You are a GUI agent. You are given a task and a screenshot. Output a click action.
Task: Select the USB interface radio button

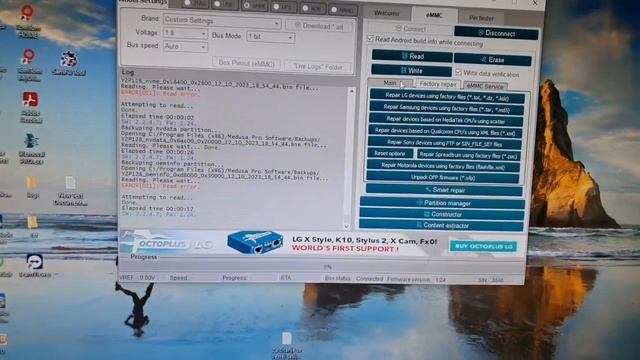point(218,4)
